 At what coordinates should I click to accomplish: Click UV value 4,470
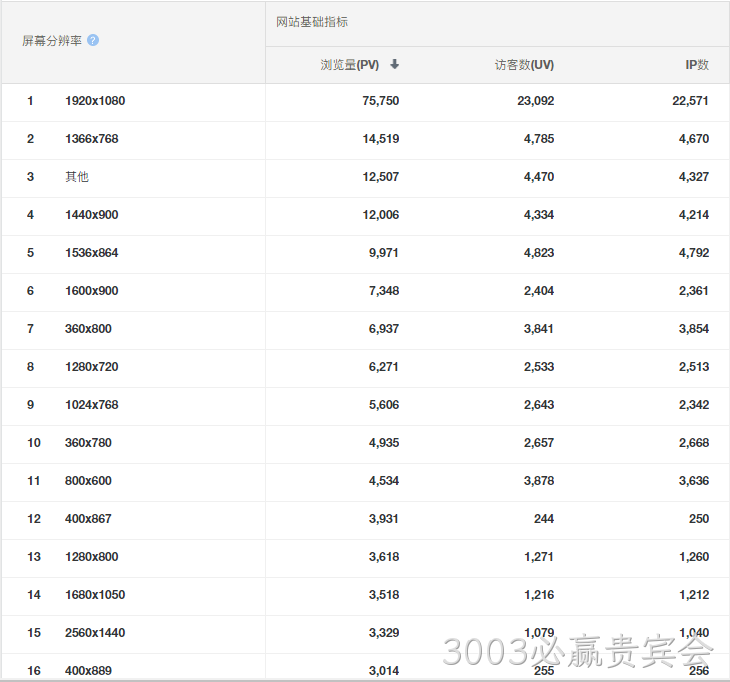(x=539, y=177)
